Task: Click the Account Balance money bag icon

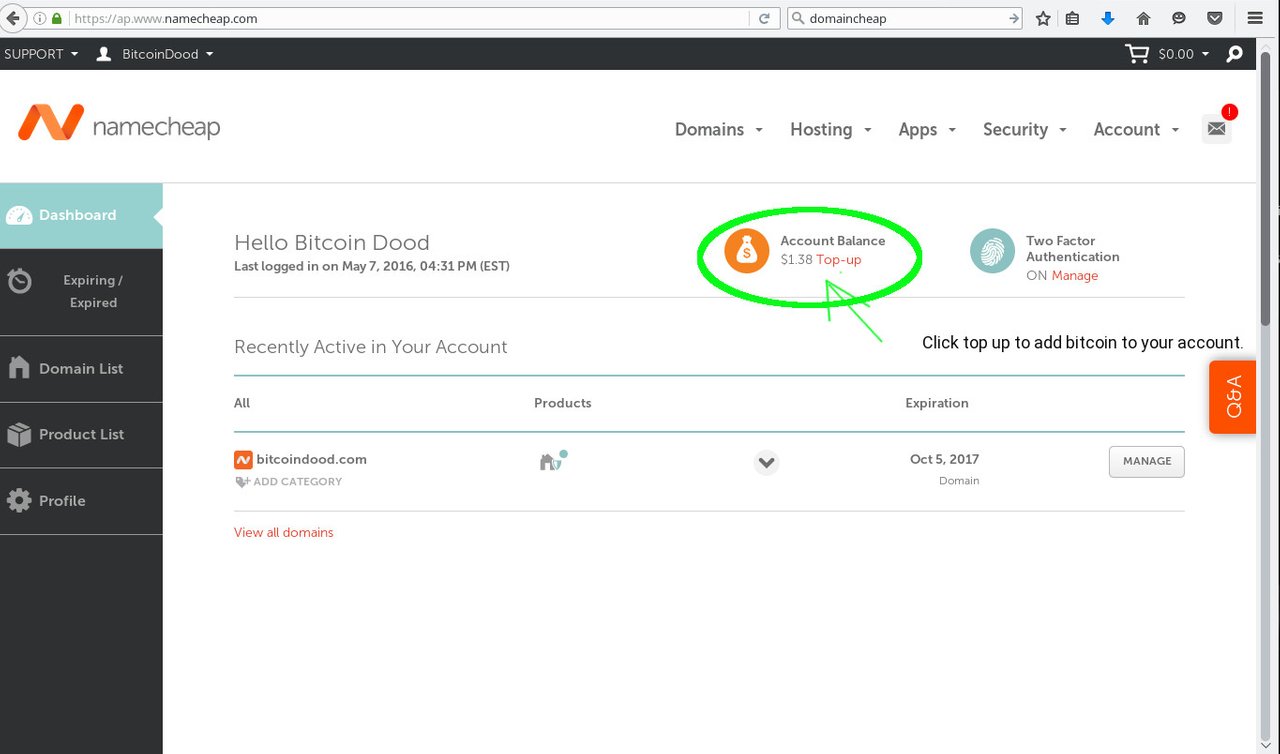Action: (x=745, y=250)
